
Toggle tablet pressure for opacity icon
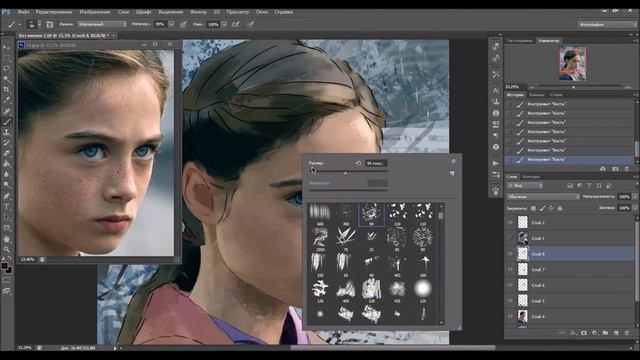(x=183, y=24)
